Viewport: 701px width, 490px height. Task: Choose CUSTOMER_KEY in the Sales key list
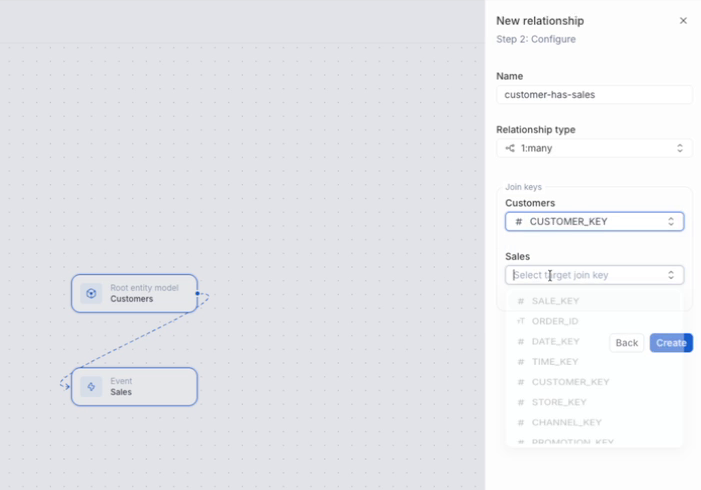tap(570, 382)
